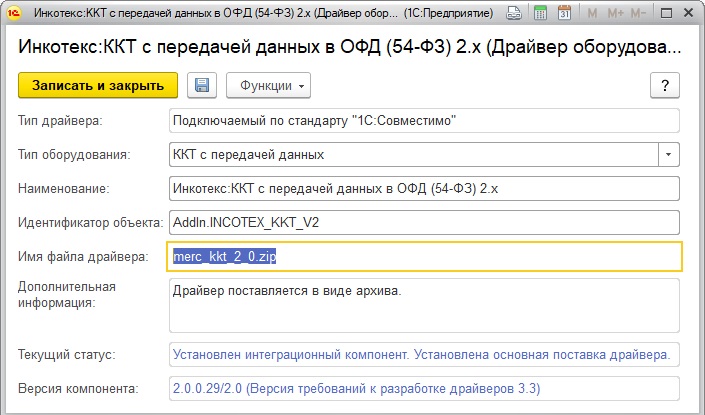Click the Текущий статус status text

coord(421,355)
